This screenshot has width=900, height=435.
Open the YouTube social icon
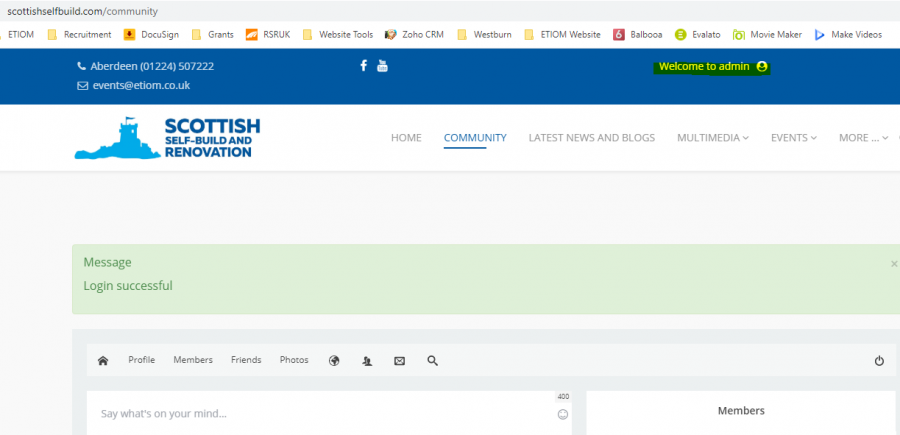tap(382, 65)
